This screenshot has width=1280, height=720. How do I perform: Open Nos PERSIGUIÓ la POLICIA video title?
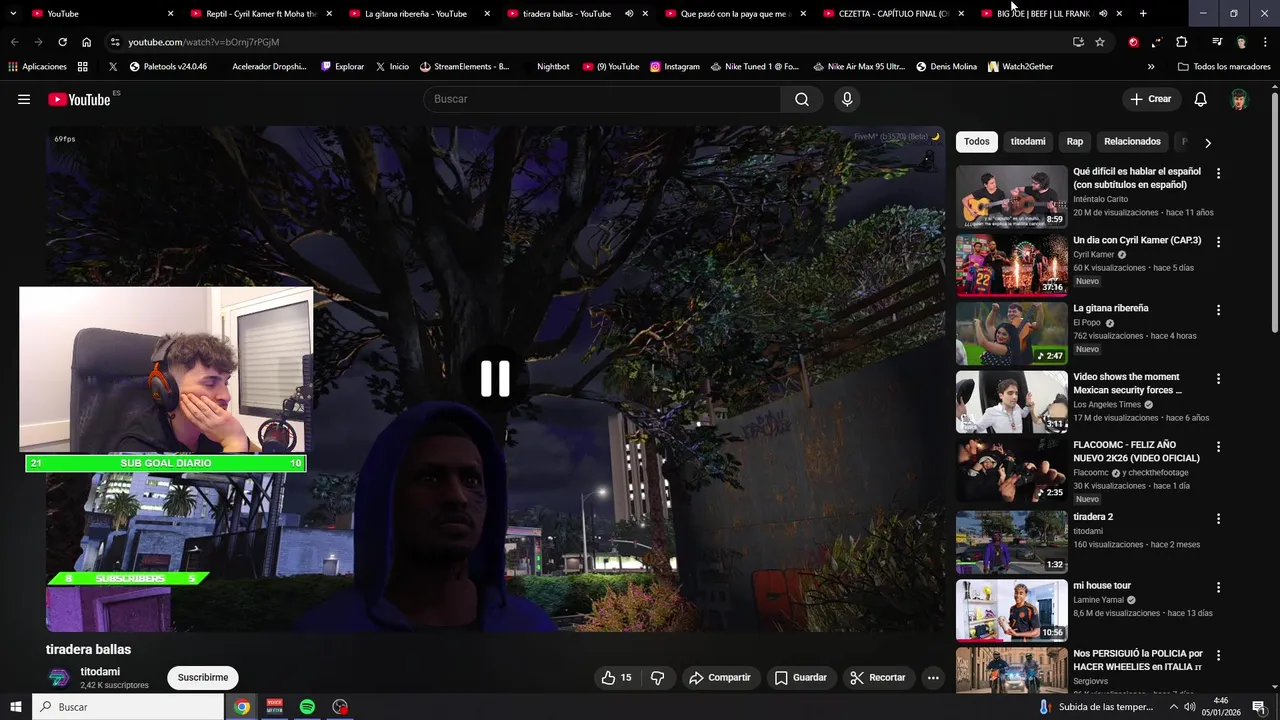(1138, 660)
